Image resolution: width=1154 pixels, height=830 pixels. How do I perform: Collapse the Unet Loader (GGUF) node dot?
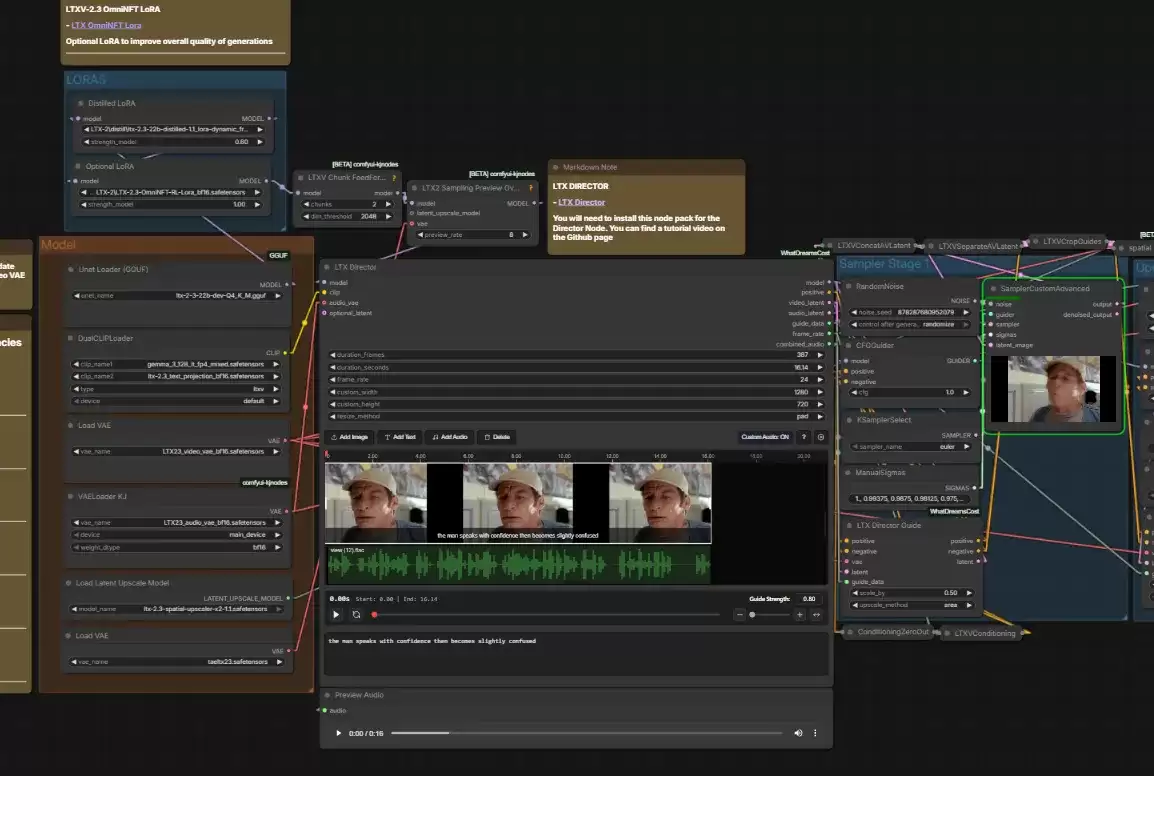(x=71, y=269)
